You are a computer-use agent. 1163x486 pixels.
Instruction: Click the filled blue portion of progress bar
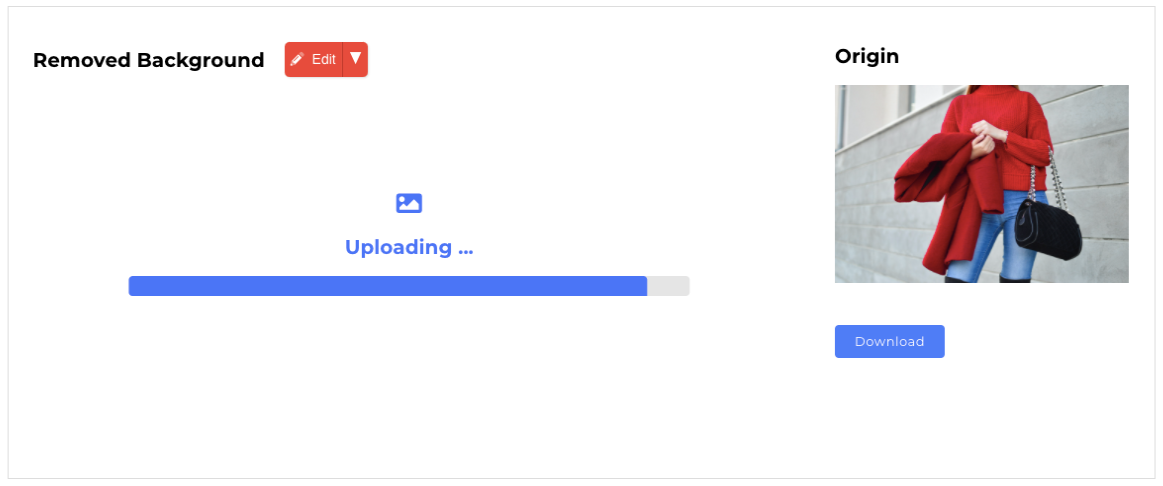(388, 286)
